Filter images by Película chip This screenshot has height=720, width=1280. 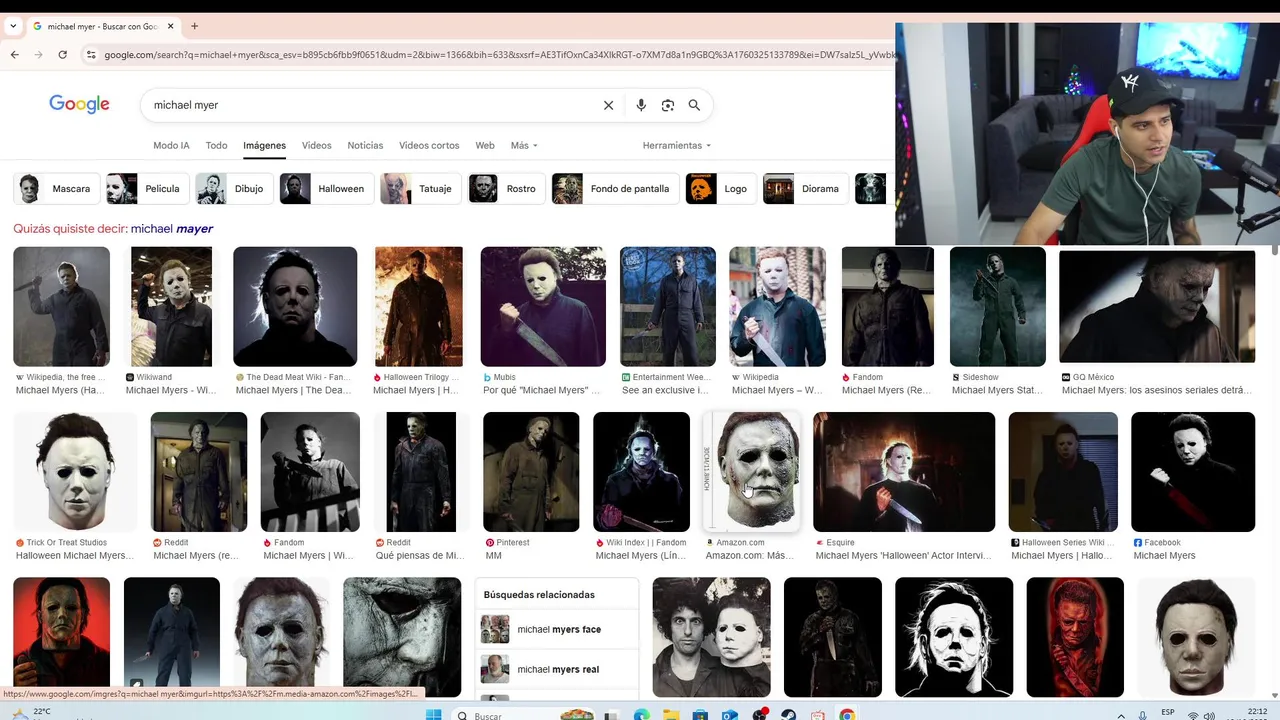coord(148,188)
